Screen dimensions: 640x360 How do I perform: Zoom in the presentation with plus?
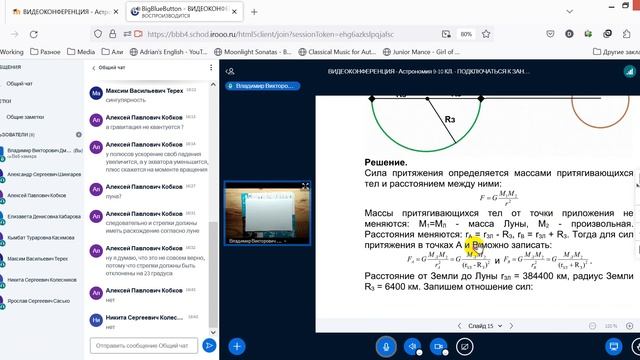coord(629,326)
